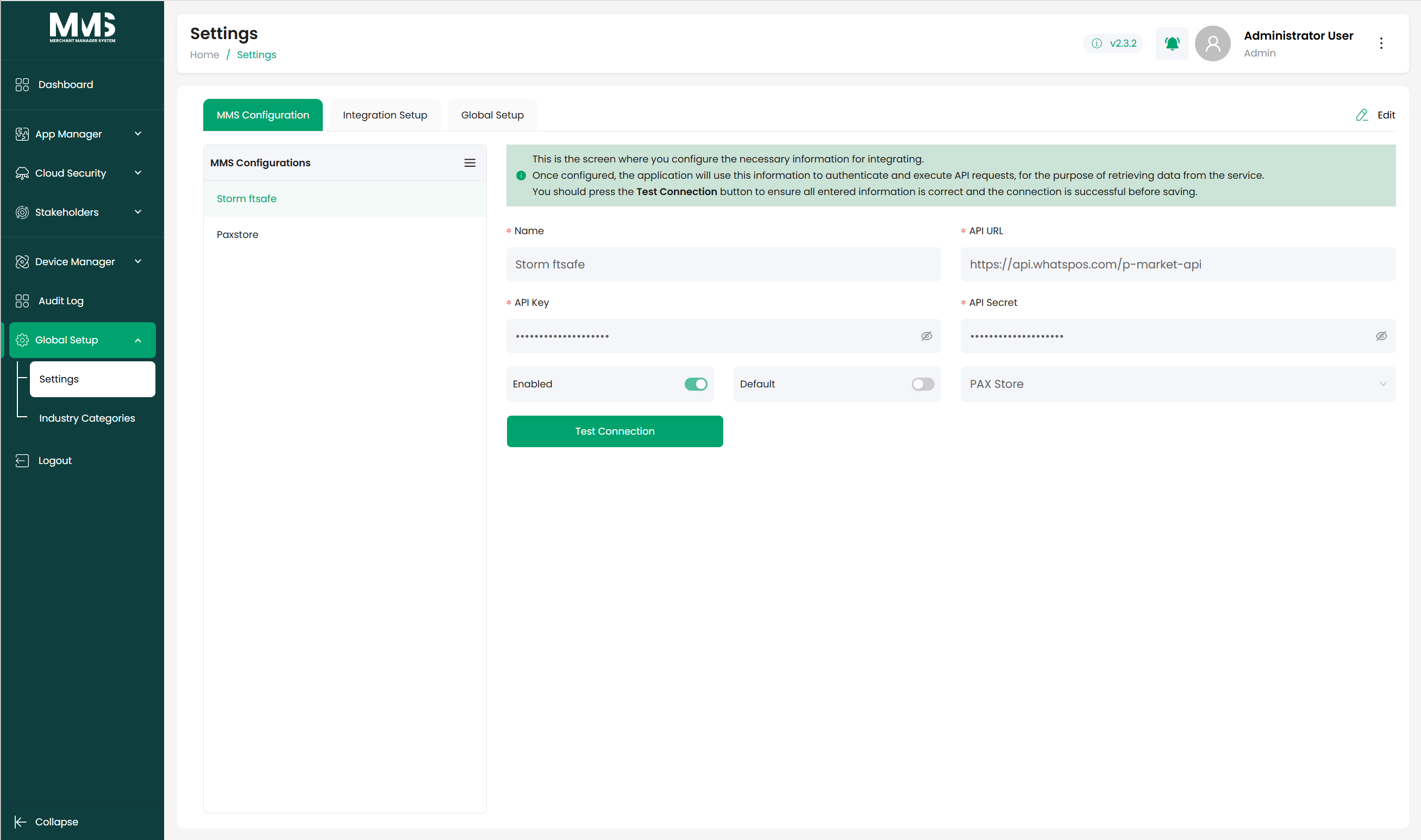Screen dimensions: 1421x840
Task: Click the Home breadcrumb link
Action: [204, 55]
